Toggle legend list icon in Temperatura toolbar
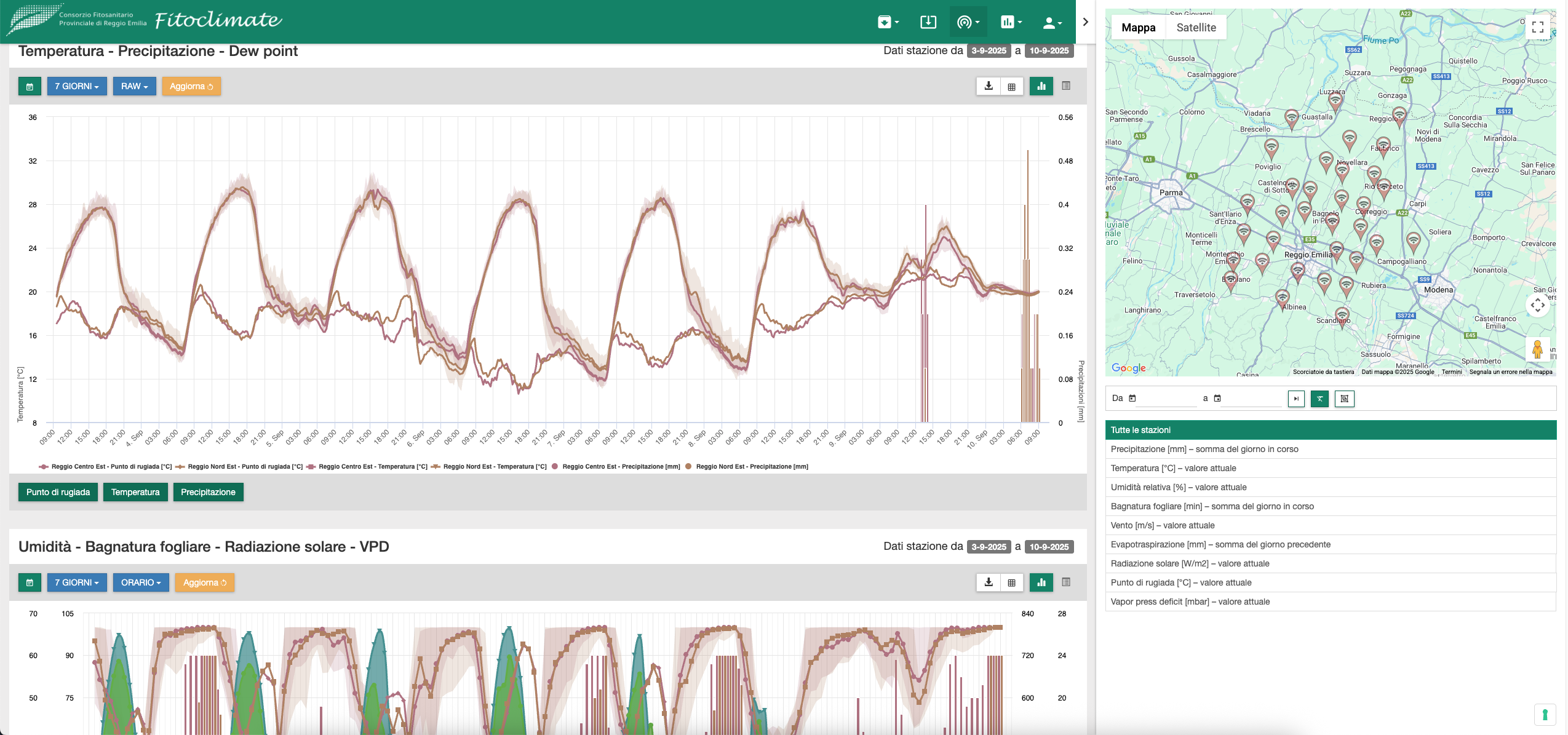 1066,86
